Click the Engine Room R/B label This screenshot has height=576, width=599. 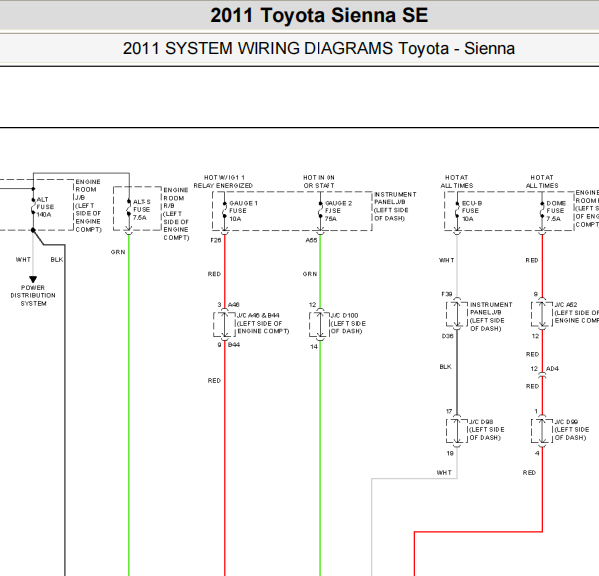tap(176, 214)
